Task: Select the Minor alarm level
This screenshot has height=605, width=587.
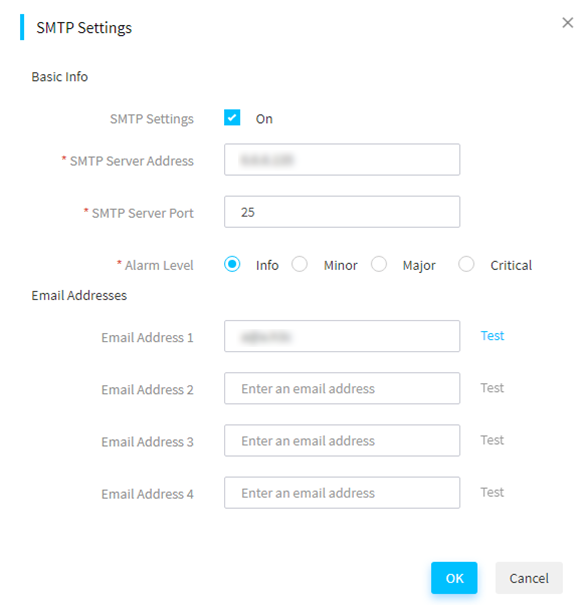Action: (x=299, y=264)
